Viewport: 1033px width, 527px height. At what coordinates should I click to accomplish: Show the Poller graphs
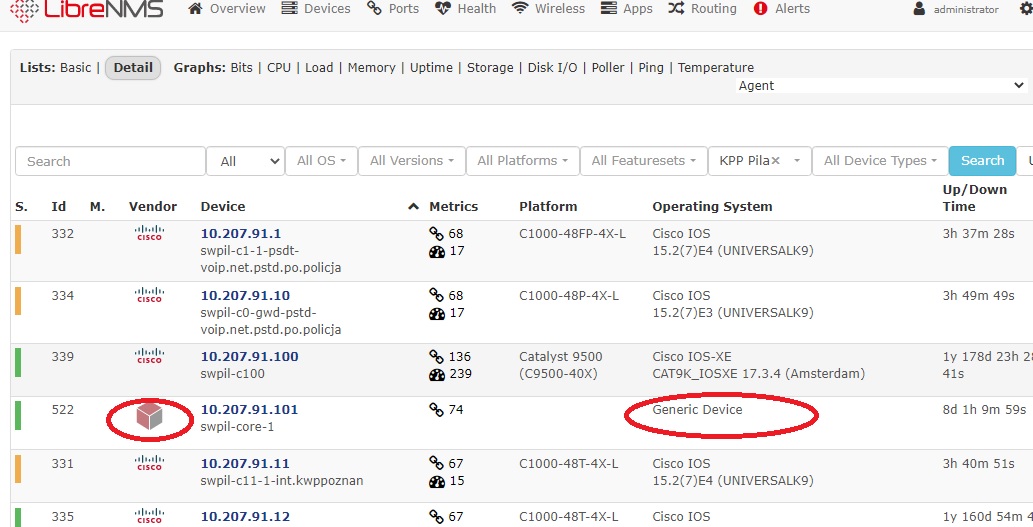click(608, 67)
